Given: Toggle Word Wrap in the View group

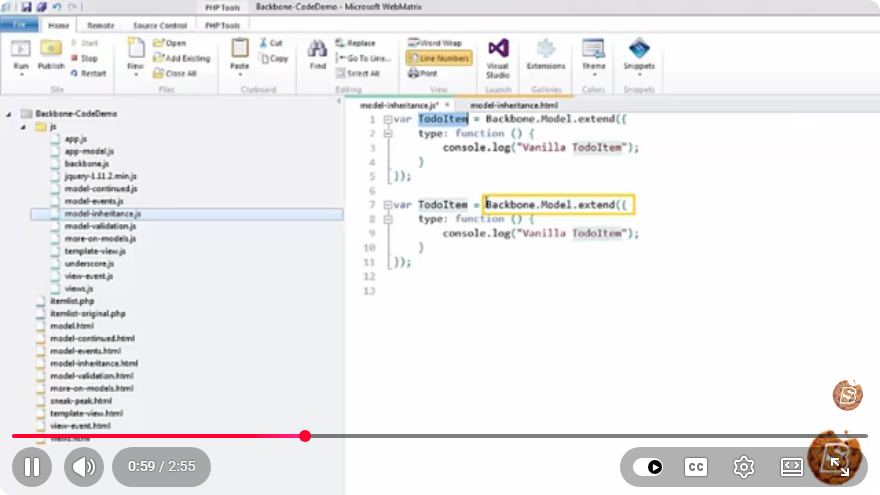Looking at the screenshot, I should point(435,43).
